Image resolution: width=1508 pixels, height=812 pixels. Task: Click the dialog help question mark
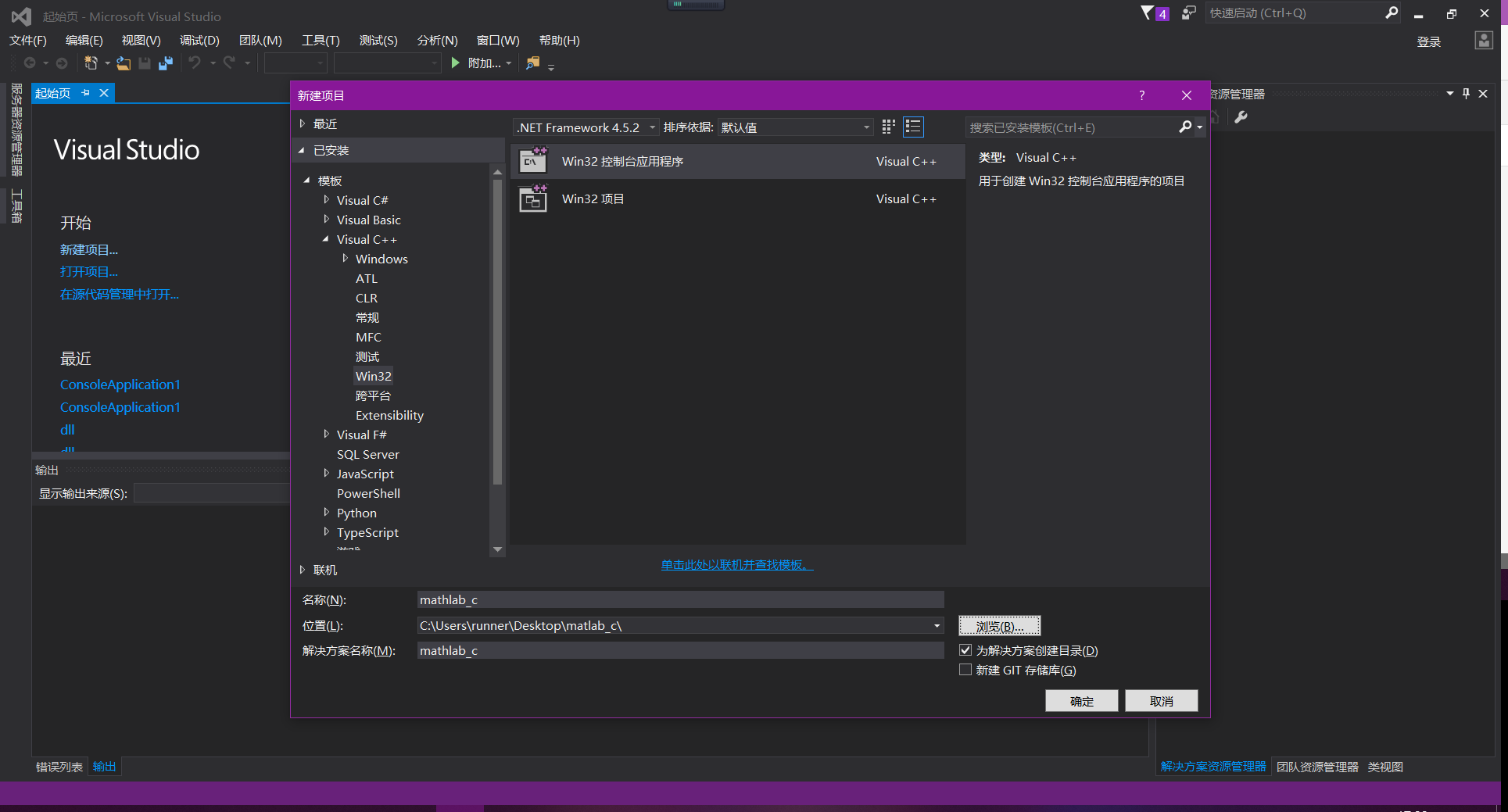pos(1141,95)
